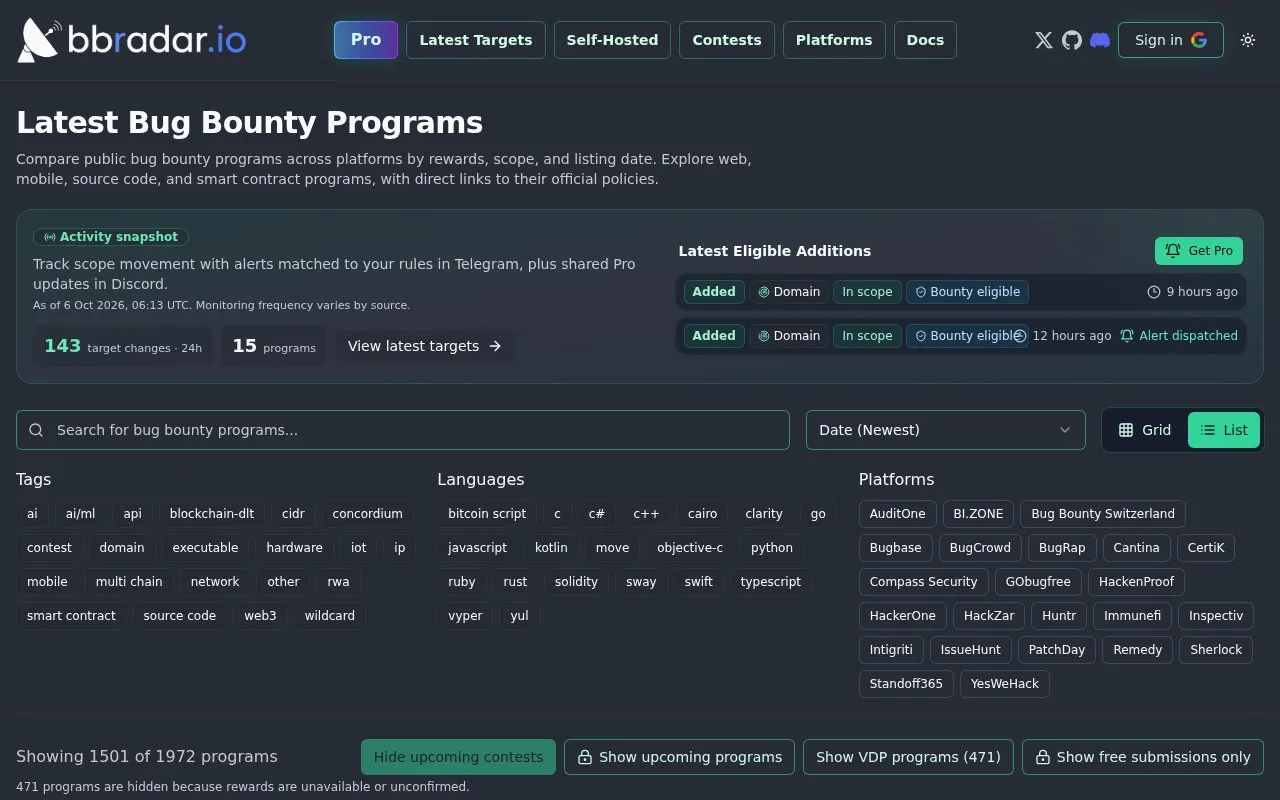
Task: Toggle light/dark theme sun icon
Action: tap(1248, 40)
